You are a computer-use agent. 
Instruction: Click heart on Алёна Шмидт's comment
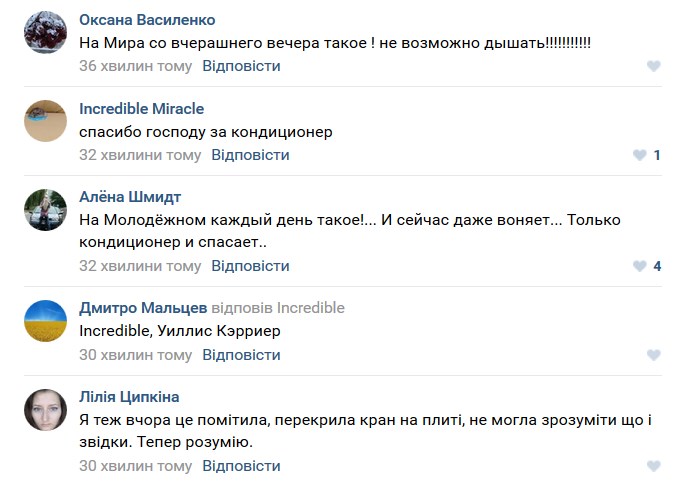(640, 267)
